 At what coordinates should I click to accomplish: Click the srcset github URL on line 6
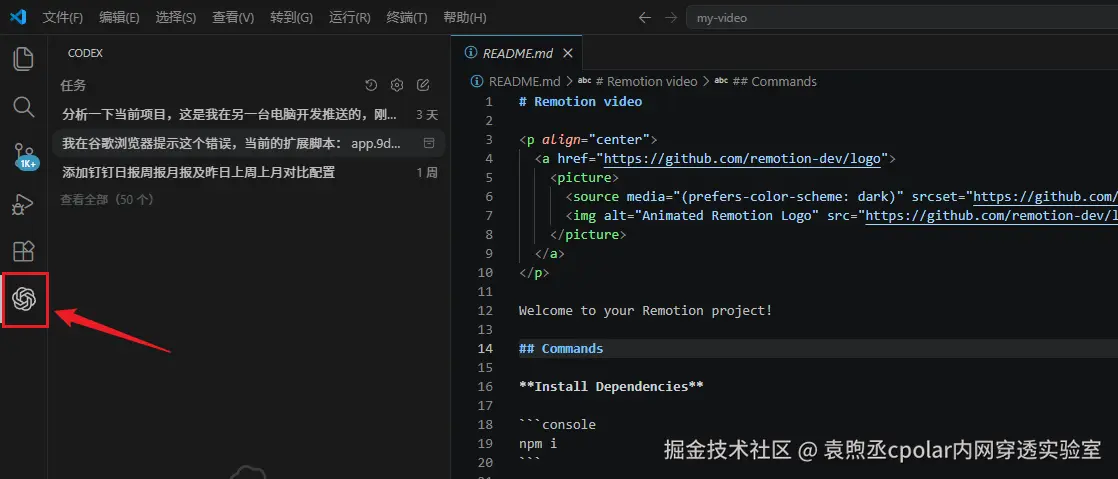pyautogui.click(x=1045, y=196)
